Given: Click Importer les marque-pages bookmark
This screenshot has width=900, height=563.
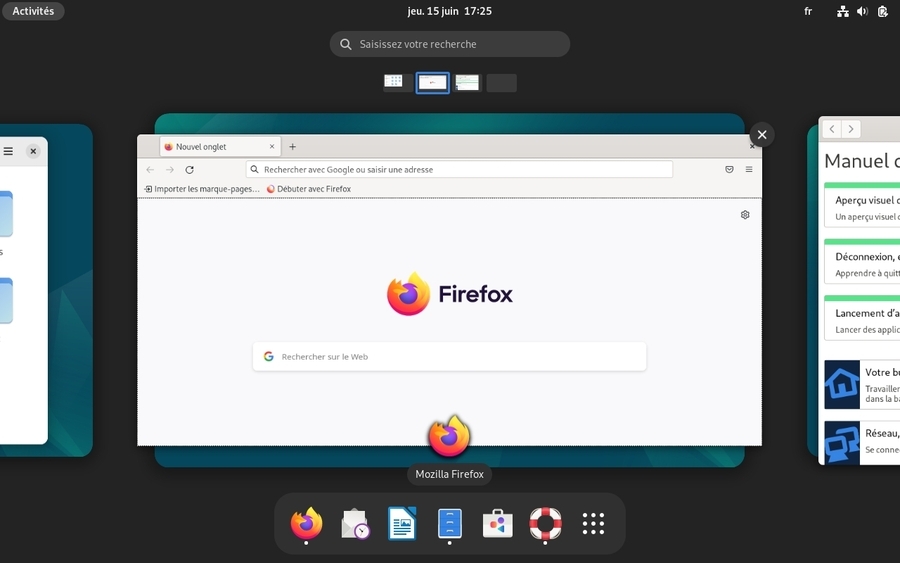Looking at the screenshot, I should 202,189.
